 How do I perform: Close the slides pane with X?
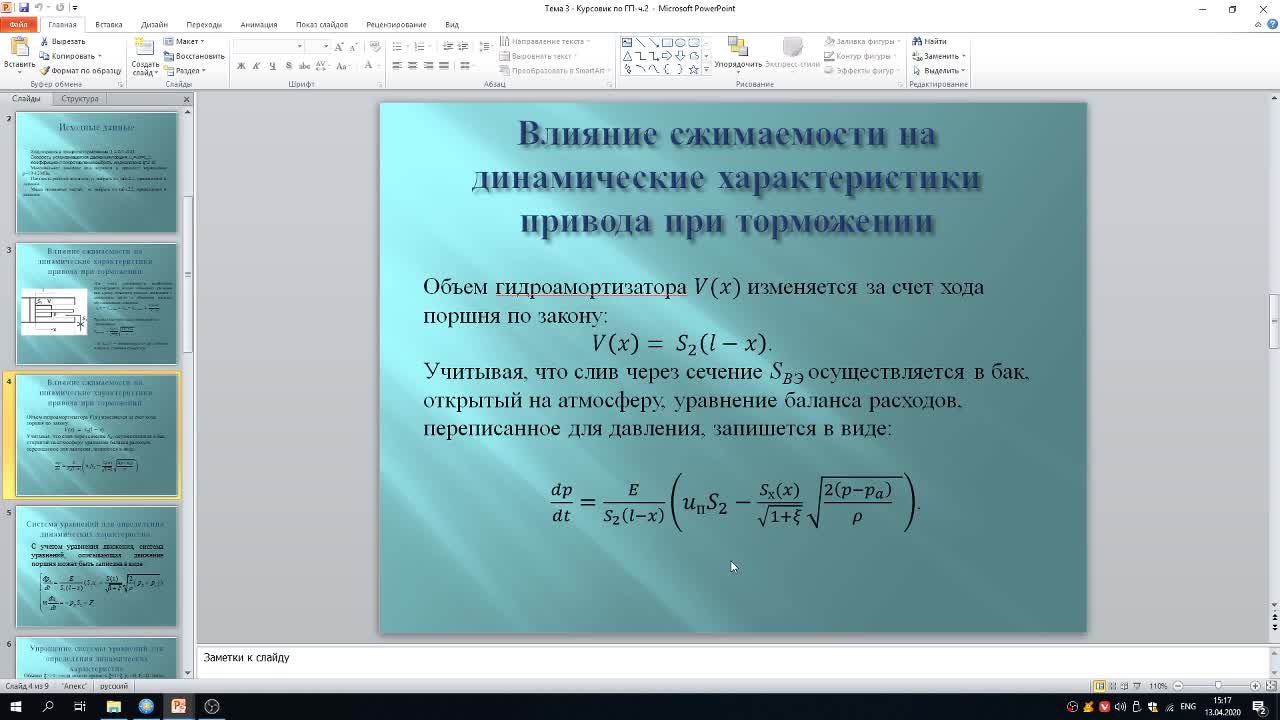point(186,99)
